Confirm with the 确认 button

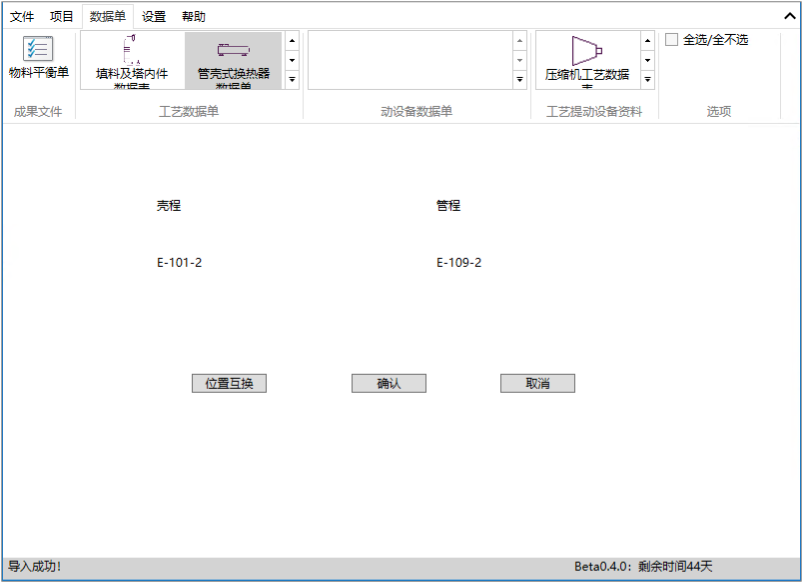coord(388,383)
